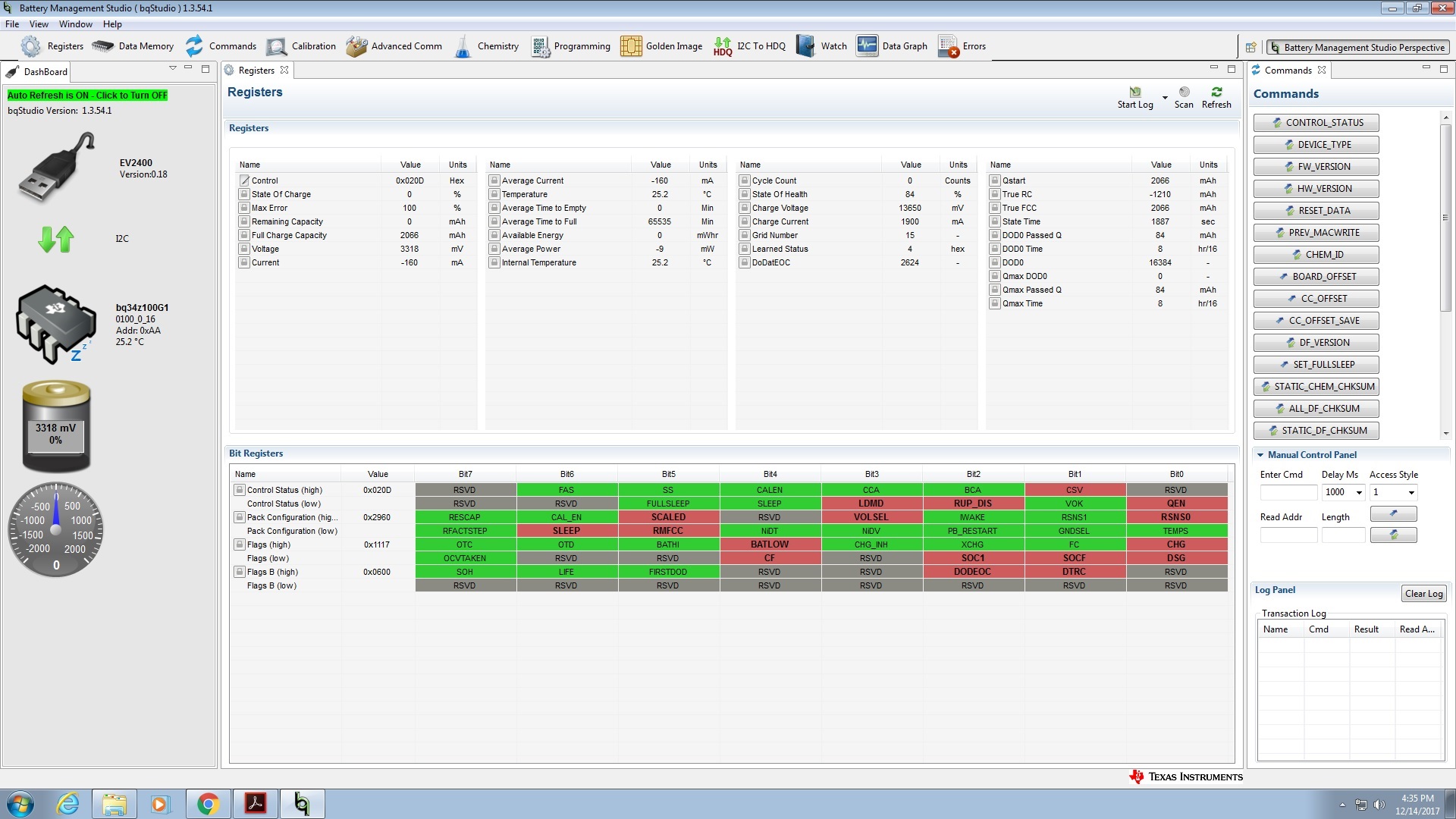Click the Enter Cmd input field
1456x819 pixels.
[1288, 493]
